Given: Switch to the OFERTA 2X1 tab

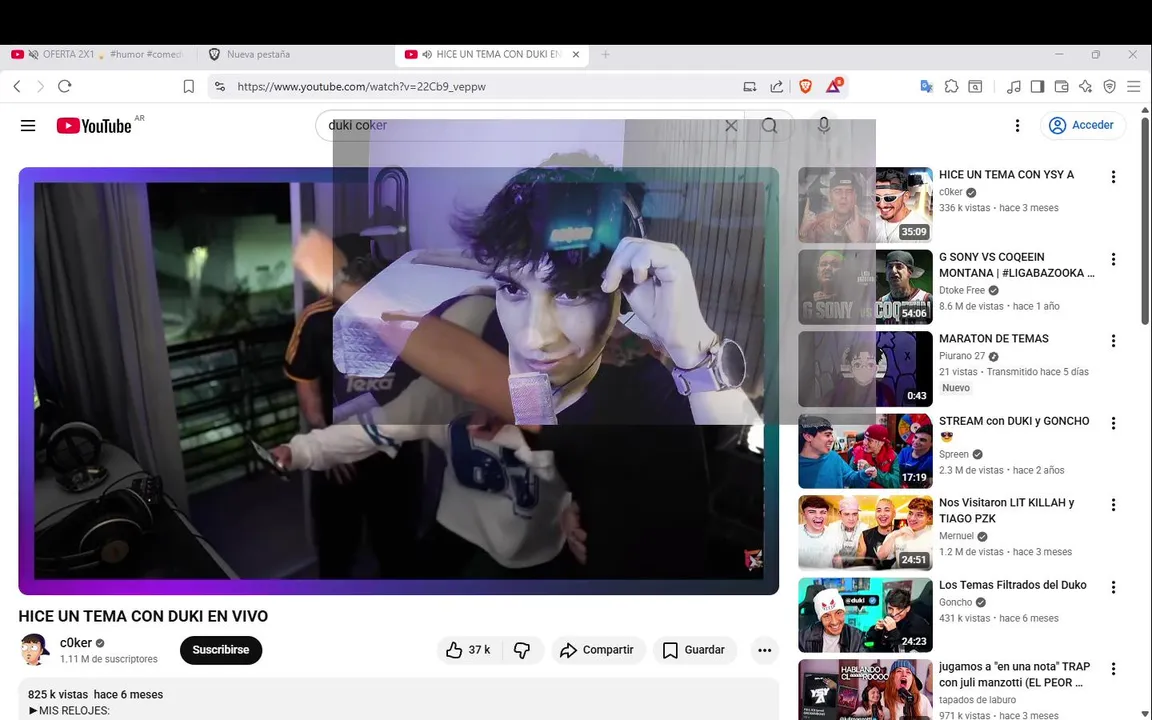Looking at the screenshot, I should (x=97, y=54).
